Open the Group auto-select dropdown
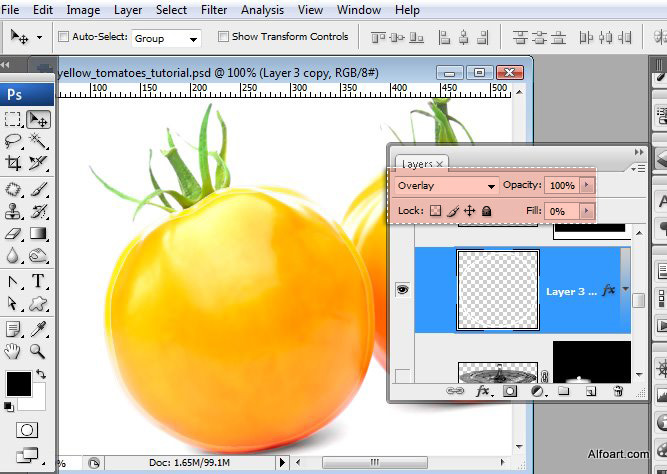Screen dimensions: 667x474 [166, 39]
